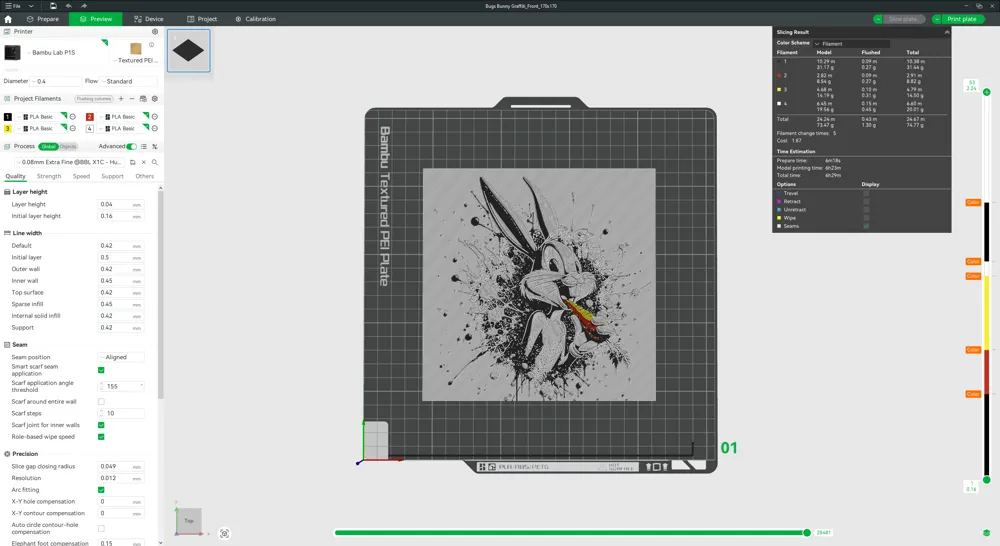The height and width of the screenshot is (546, 1000).
Task: Switch to the Prepare tab
Action: coord(43,19)
